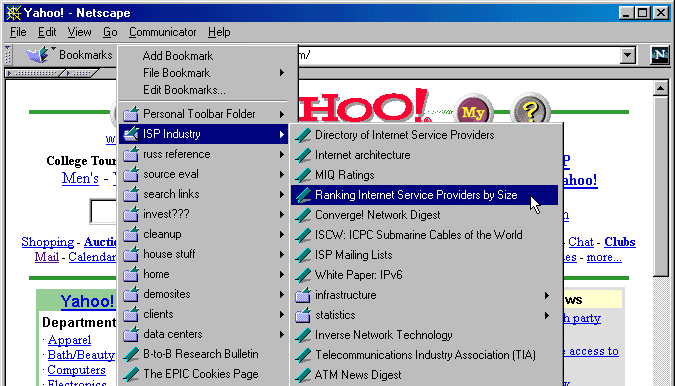Follow the more... link
Image resolution: width=675 pixels, height=386 pixels.
coord(604,257)
